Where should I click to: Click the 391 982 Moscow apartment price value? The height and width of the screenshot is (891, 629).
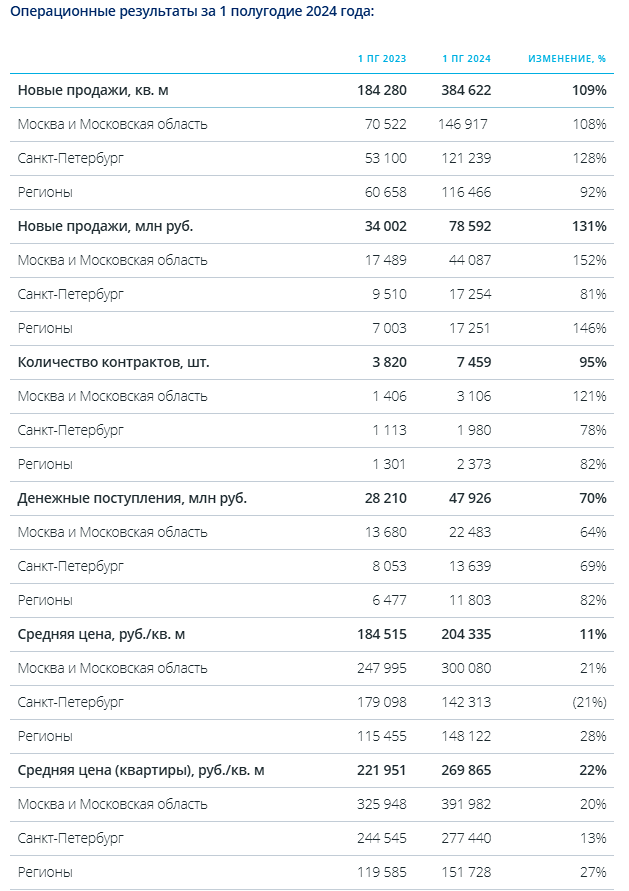[x=466, y=804]
